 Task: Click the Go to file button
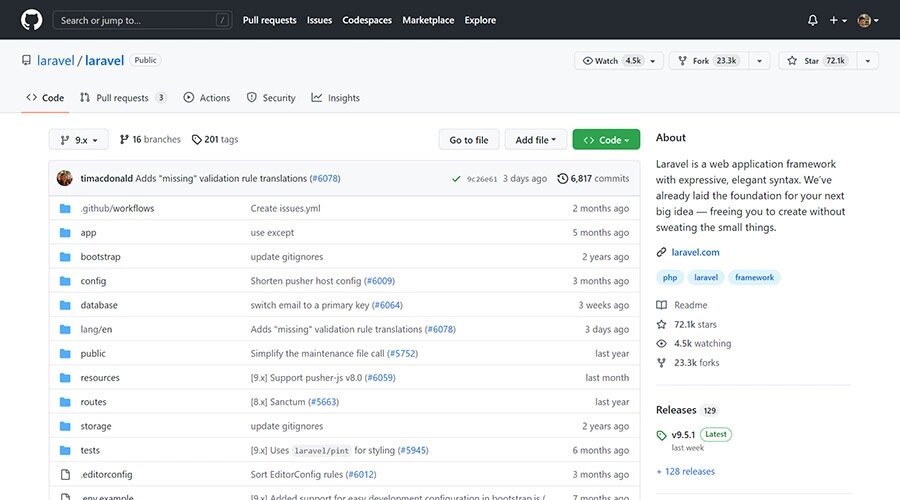point(469,139)
